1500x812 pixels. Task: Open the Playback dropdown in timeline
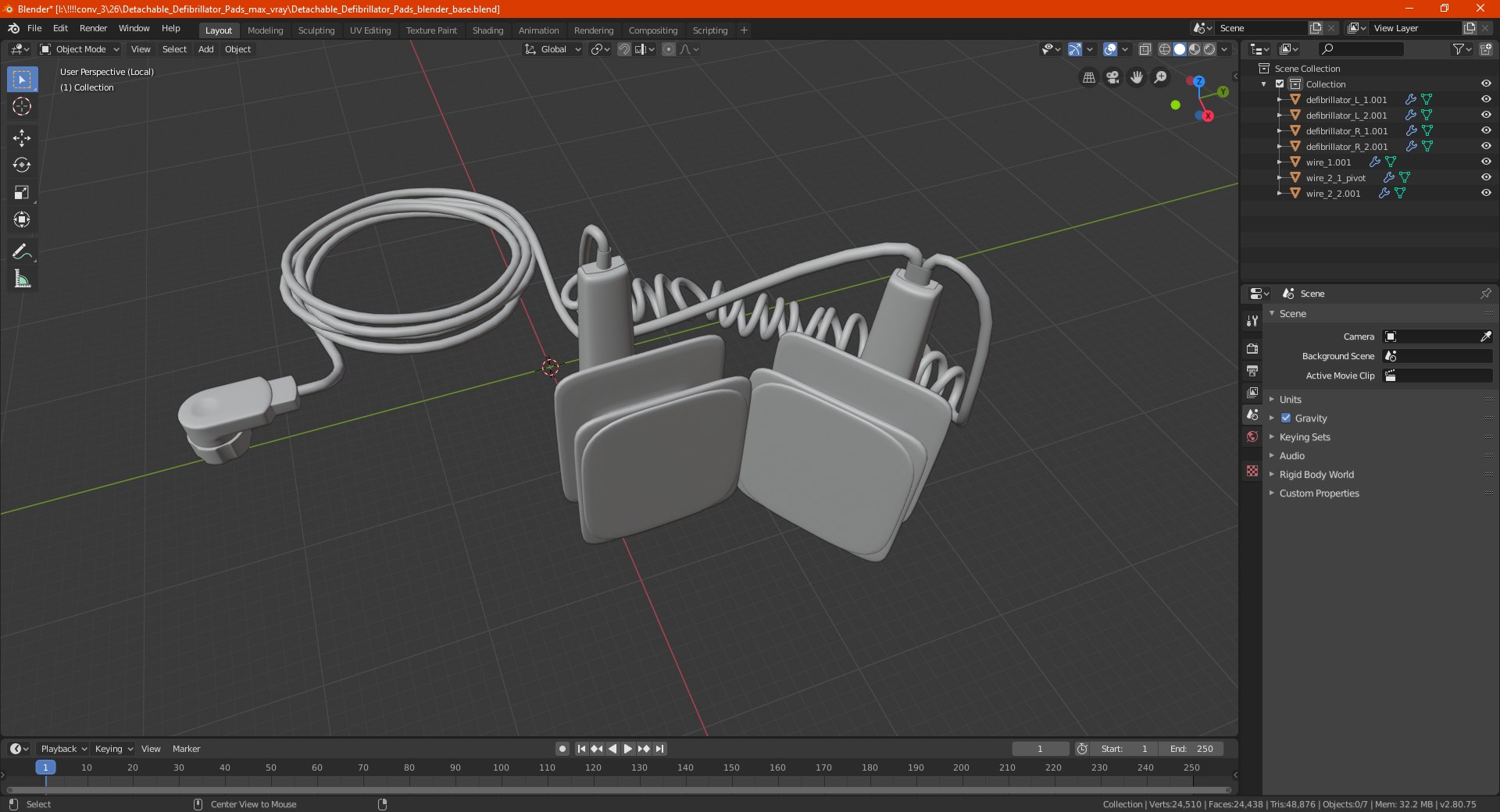(63, 749)
